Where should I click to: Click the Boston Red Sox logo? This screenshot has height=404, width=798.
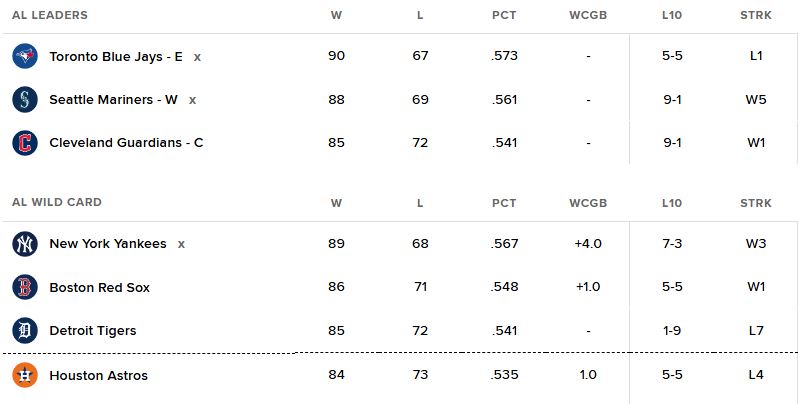pos(25,287)
